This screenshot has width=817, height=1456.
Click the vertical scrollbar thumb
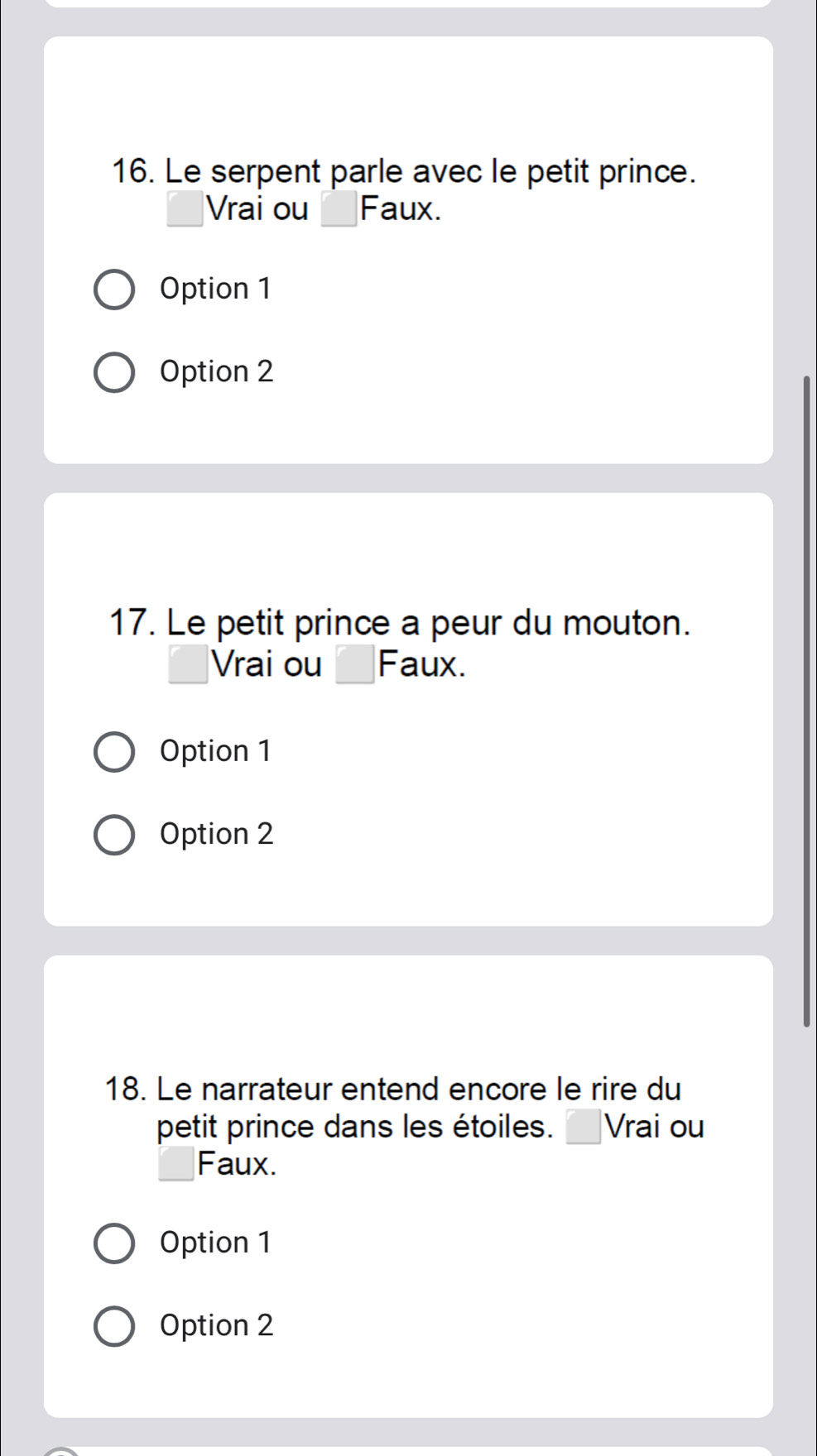click(807, 700)
